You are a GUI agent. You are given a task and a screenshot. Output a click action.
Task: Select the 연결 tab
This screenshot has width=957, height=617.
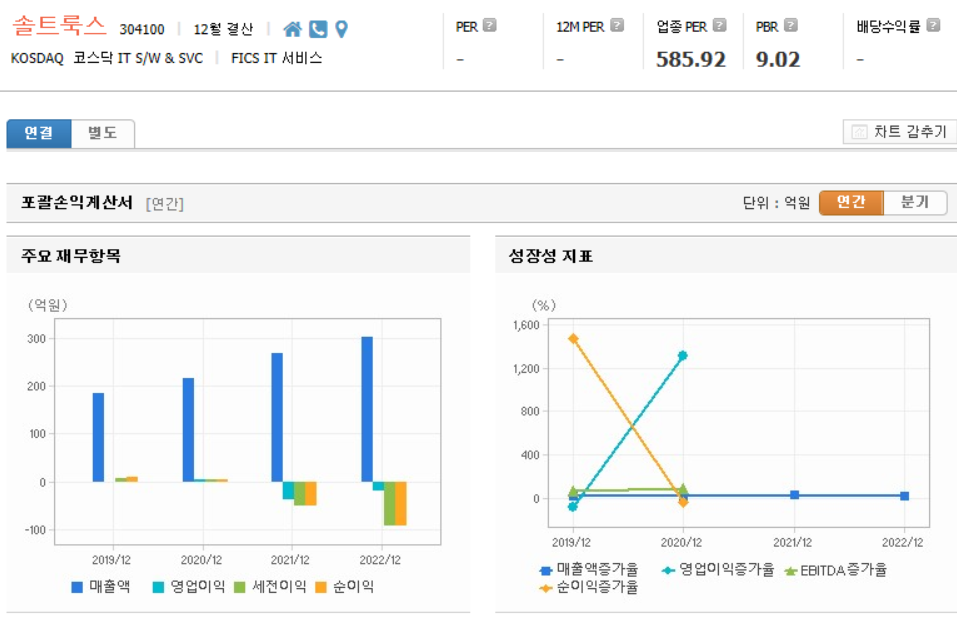click(x=38, y=131)
